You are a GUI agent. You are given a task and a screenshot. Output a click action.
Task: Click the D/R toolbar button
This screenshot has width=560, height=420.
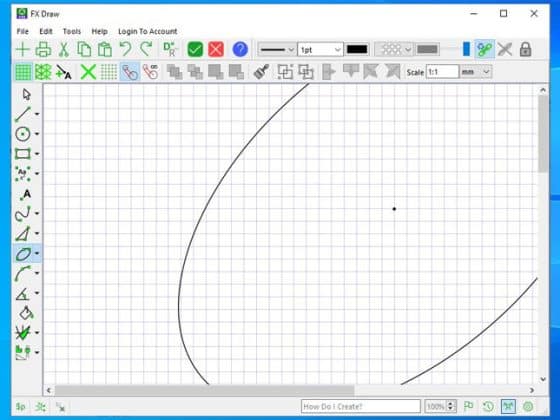coord(170,49)
